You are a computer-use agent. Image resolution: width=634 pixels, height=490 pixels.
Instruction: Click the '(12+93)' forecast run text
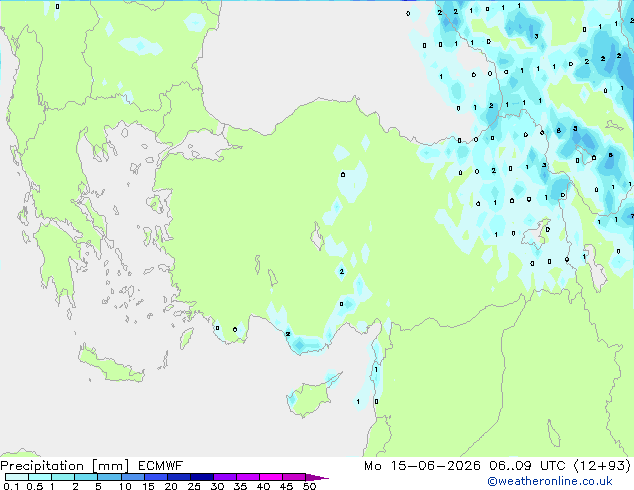coord(603,465)
